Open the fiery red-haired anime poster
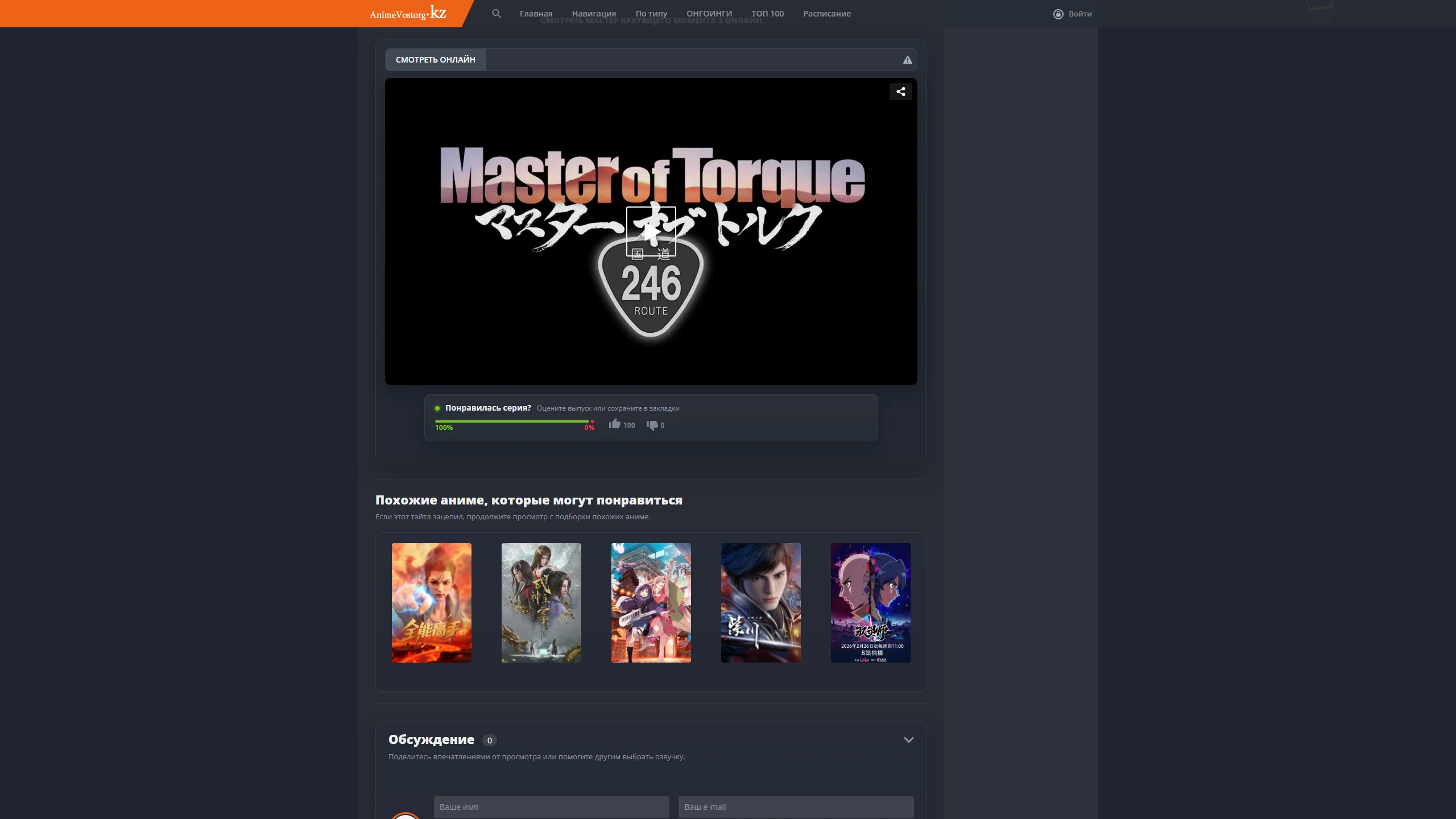Viewport: 1456px width, 819px height. (x=431, y=602)
